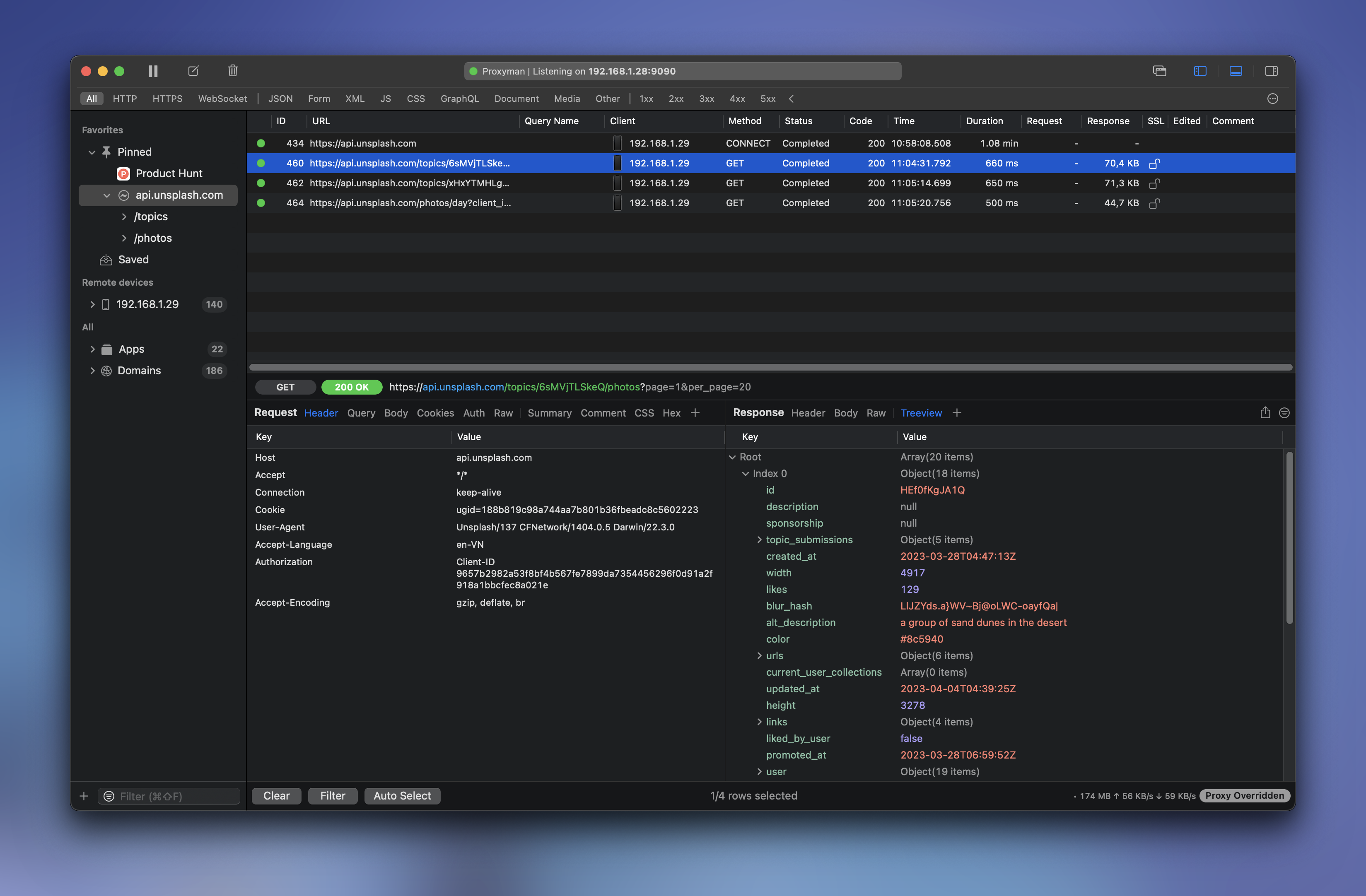Show only Media requests
The height and width of the screenshot is (896, 1366).
(x=567, y=99)
